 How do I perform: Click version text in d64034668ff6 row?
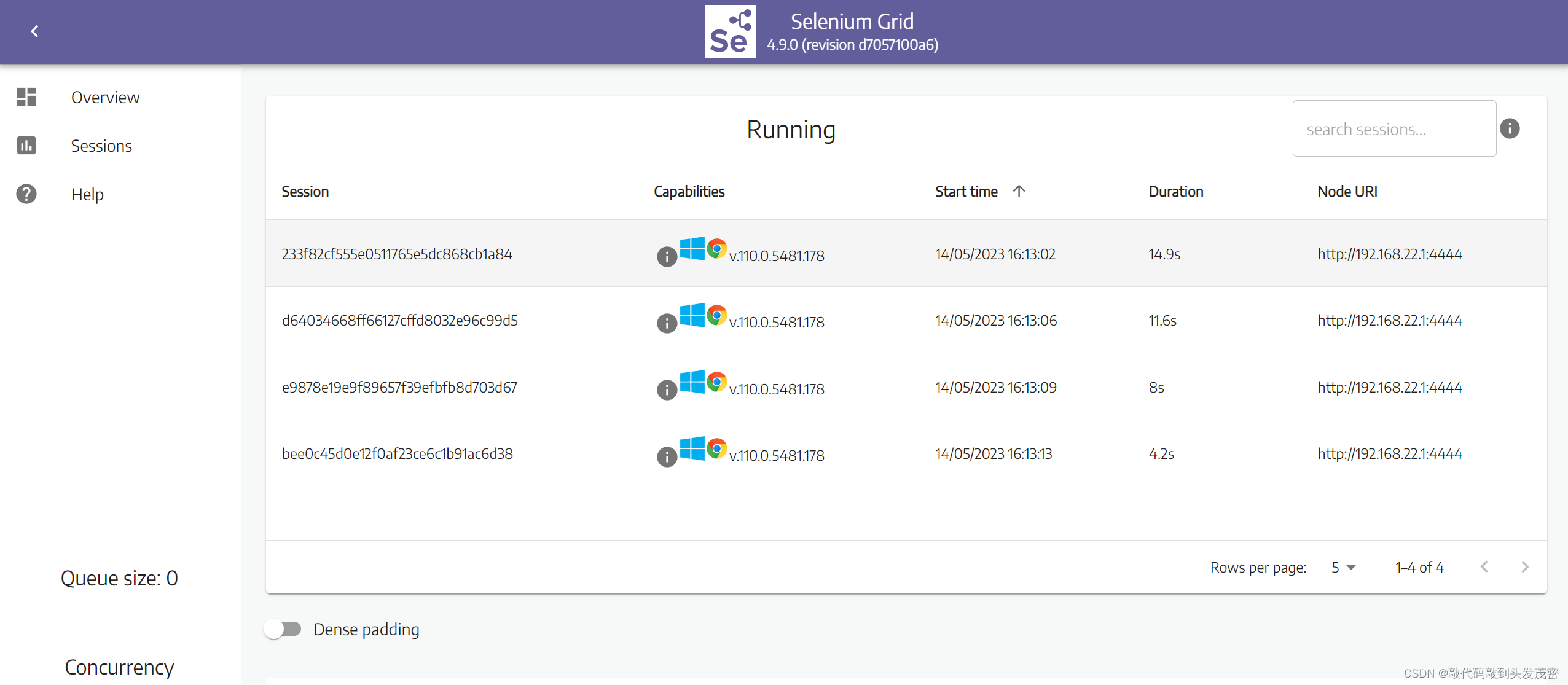(777, 322)
